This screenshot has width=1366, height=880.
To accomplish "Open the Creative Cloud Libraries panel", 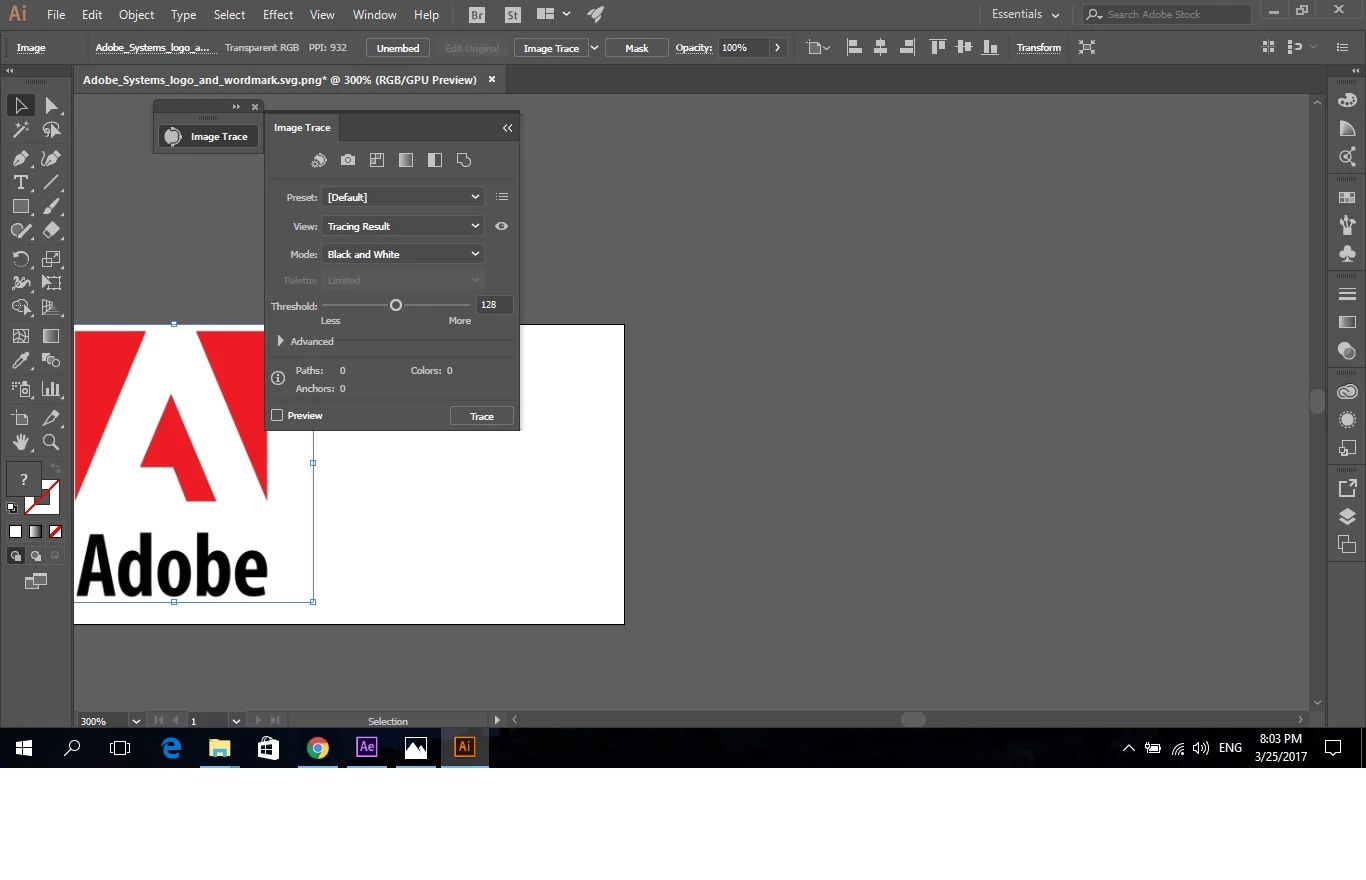I will click(x=1347, y=392).
